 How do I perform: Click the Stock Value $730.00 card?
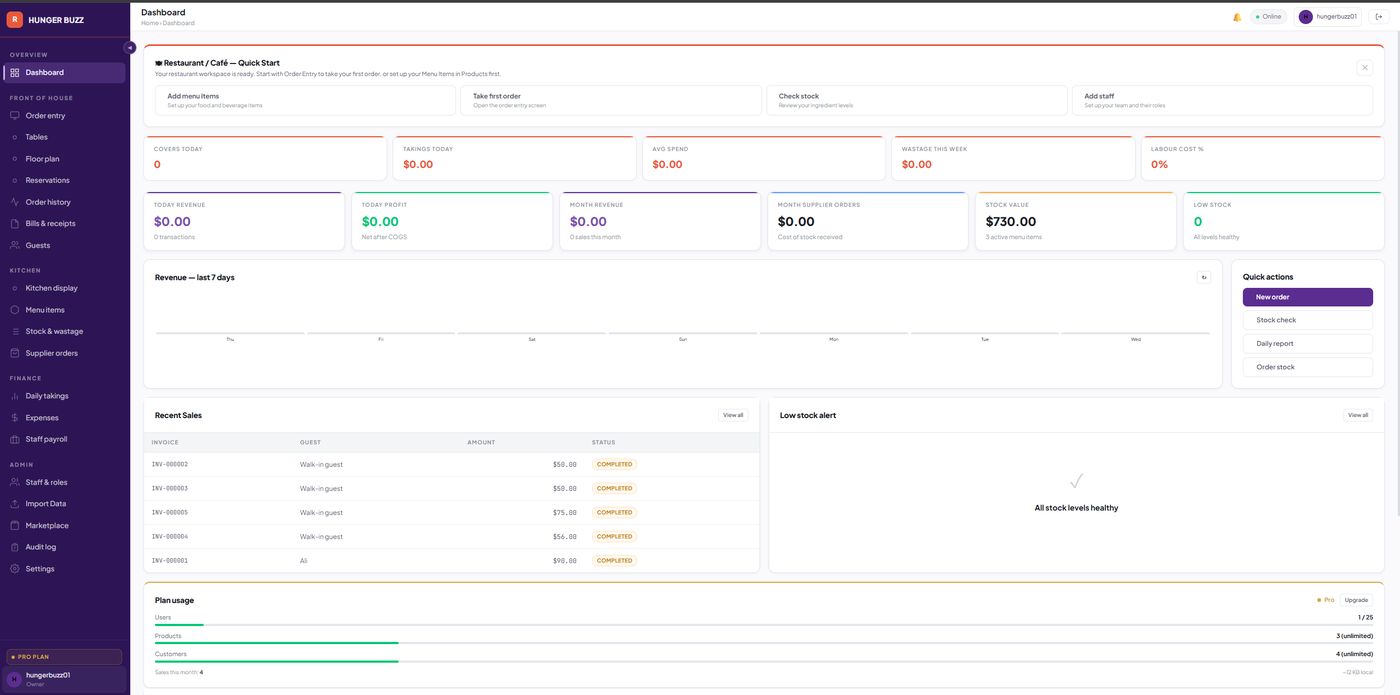(1075, 221)
